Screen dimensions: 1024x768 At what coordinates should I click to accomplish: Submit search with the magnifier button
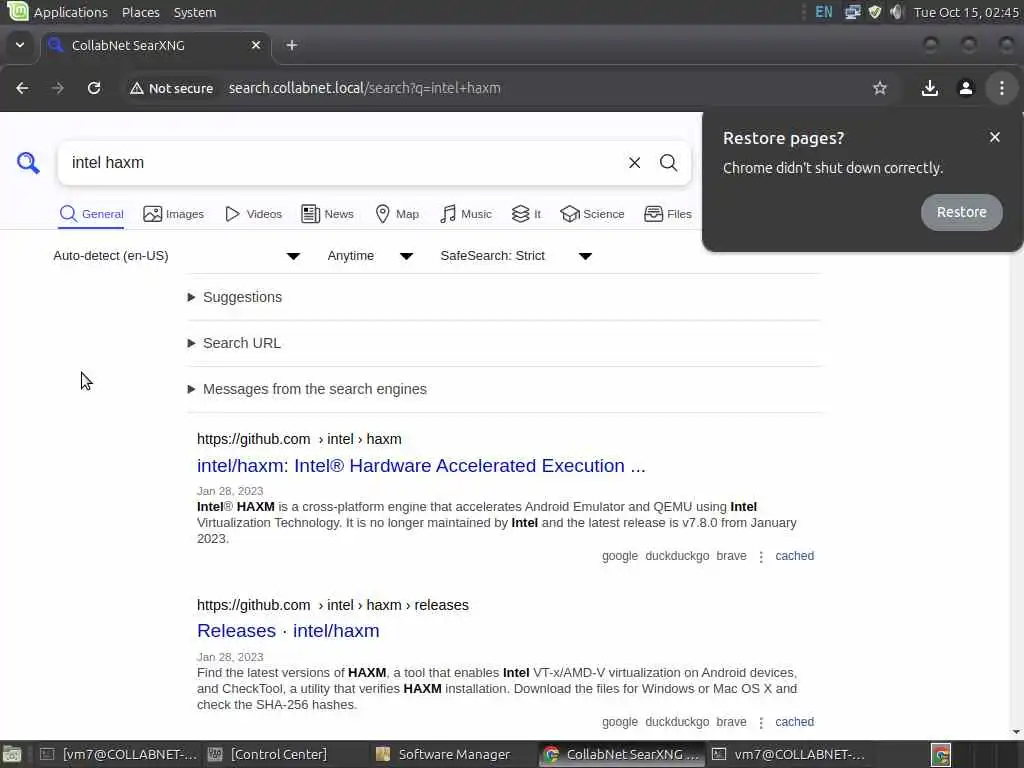click(x=668, y=163)
